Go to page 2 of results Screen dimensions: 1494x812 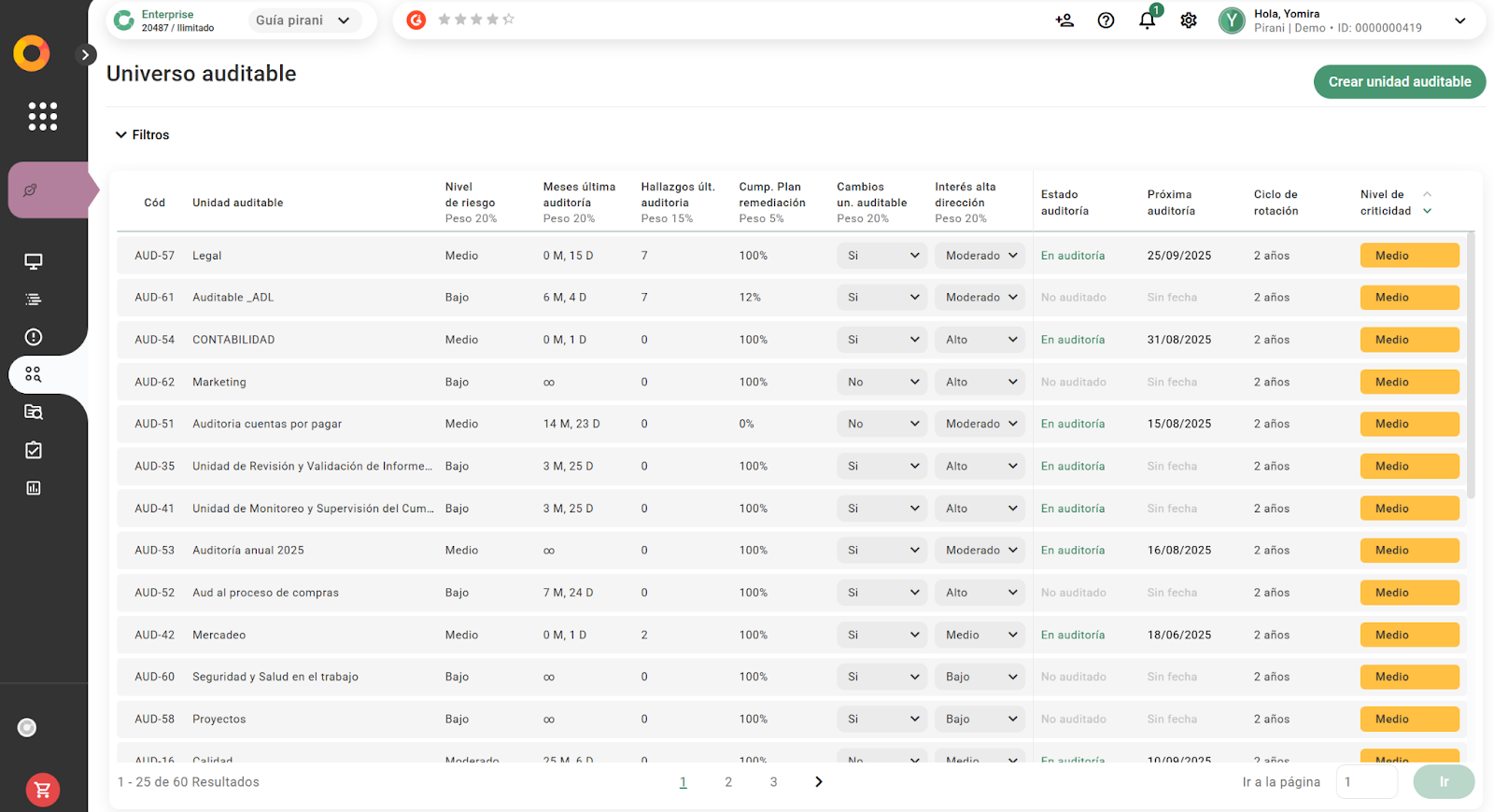click(x=728, y=782)
